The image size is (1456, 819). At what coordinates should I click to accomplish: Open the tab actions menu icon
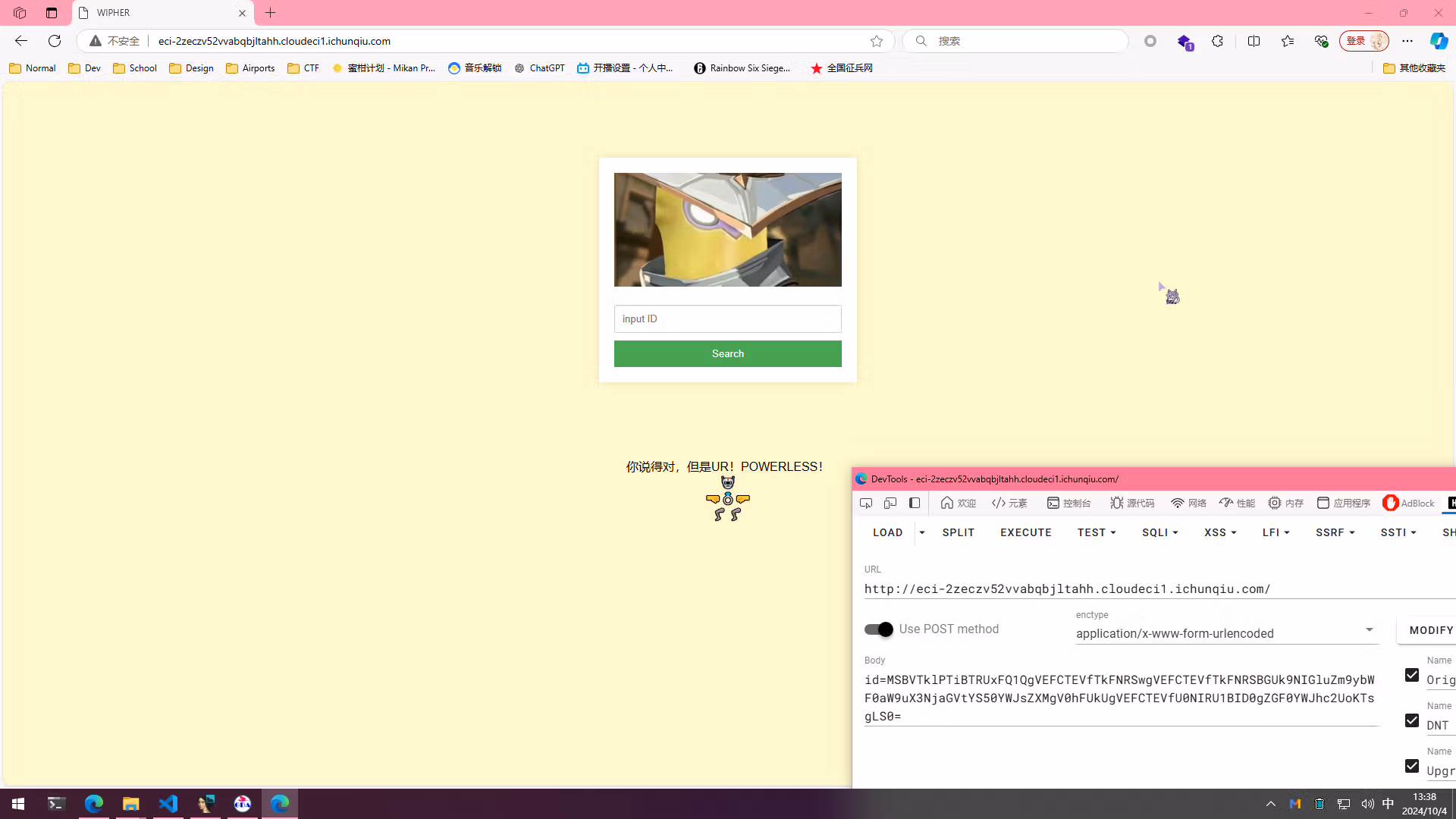click(52, 13)
